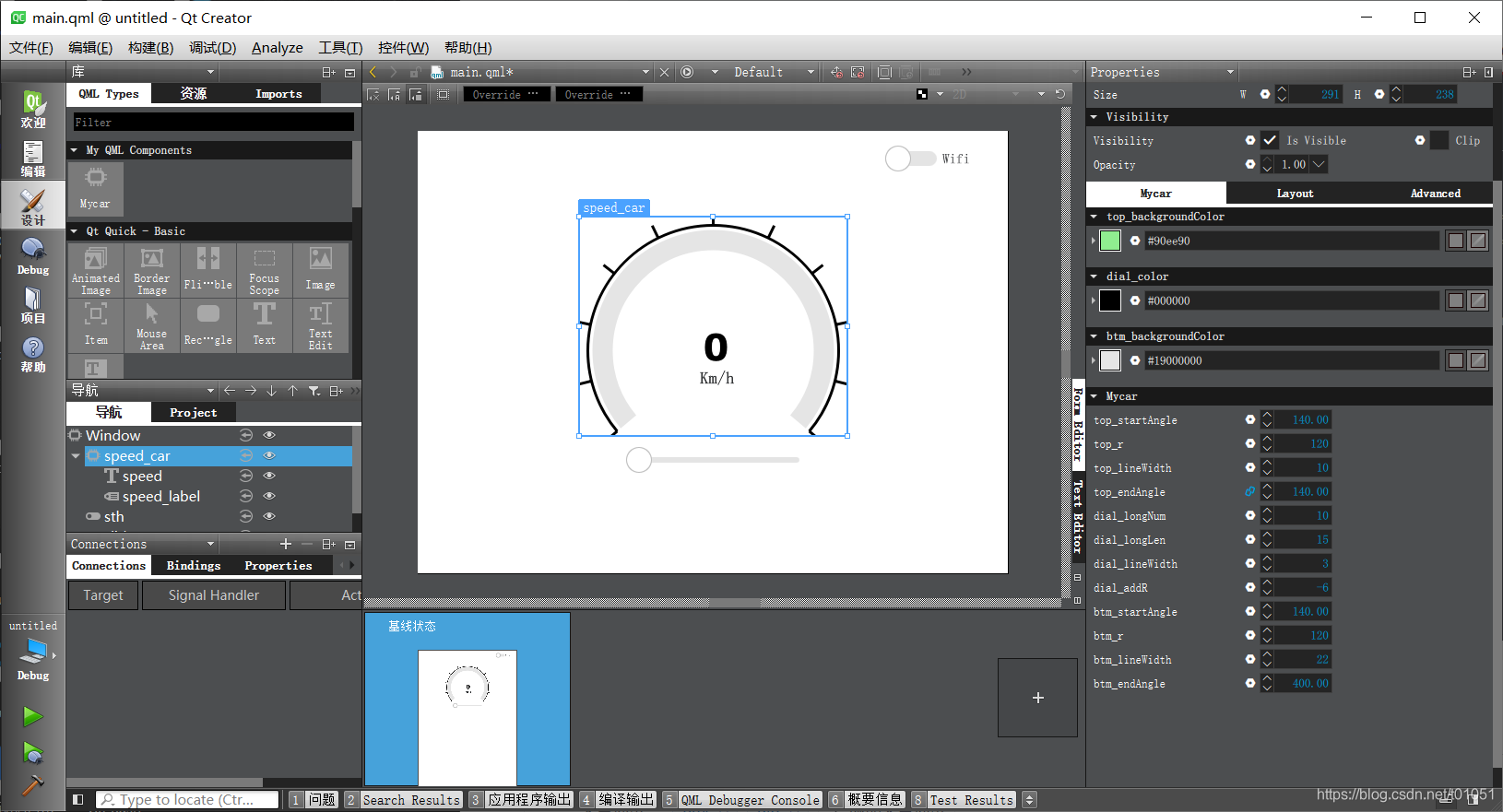Open Projects (项目) mode
This screenshot has width=1503, height=812.
click(x=33, y=304)
